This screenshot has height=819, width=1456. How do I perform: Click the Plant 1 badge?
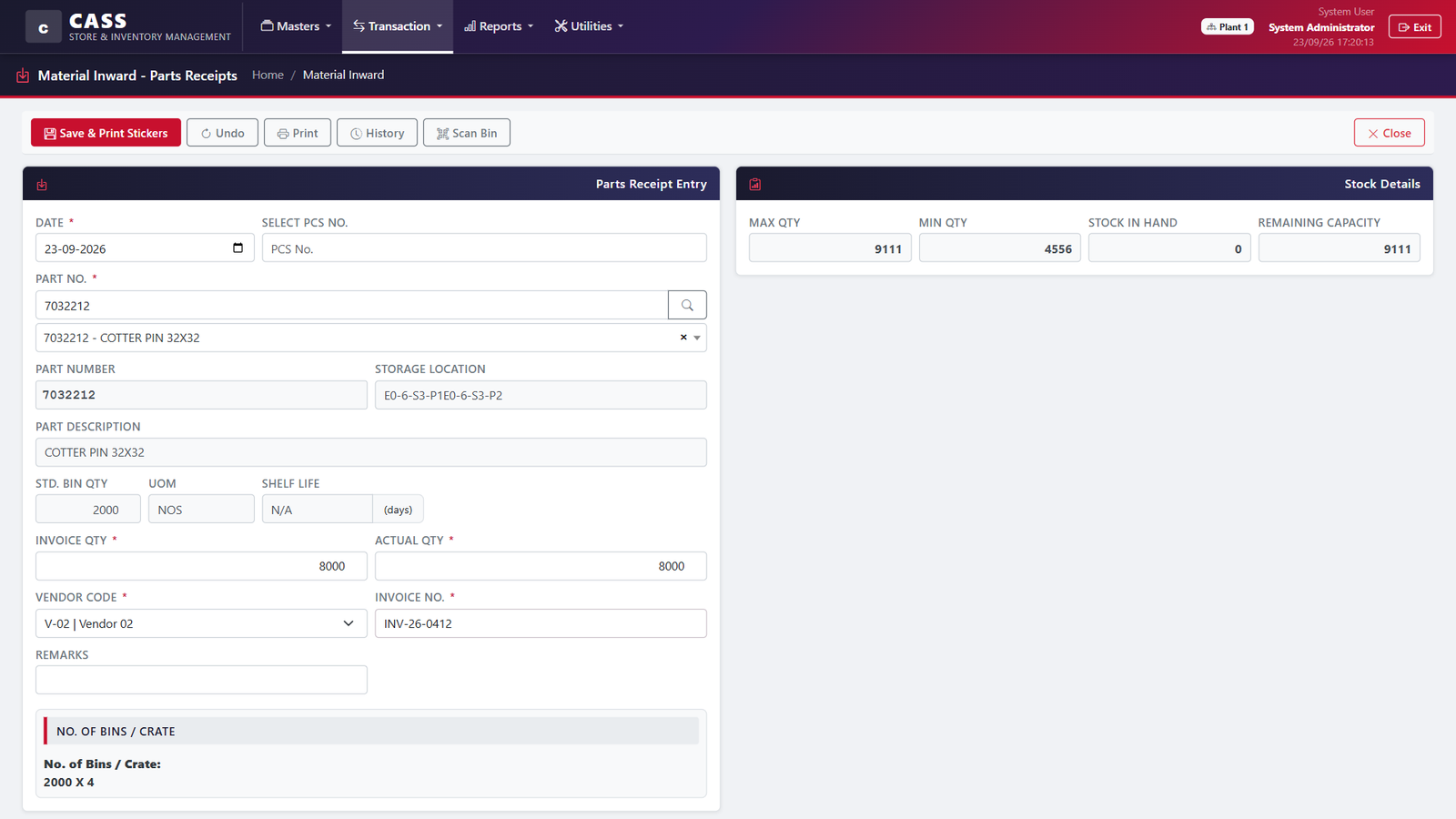(1228, 27)
